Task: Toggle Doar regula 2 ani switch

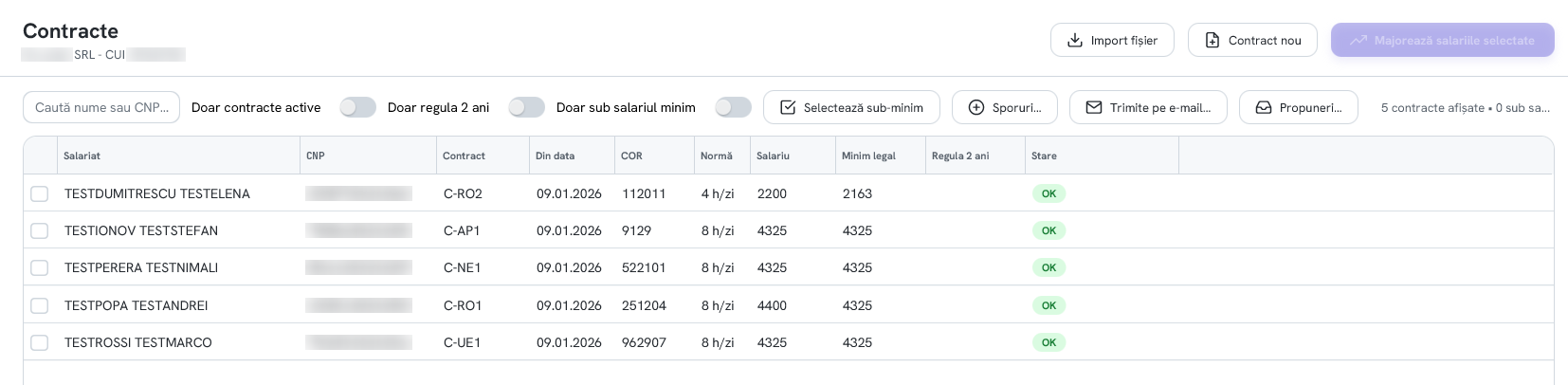Action: (x=527, y=107)
